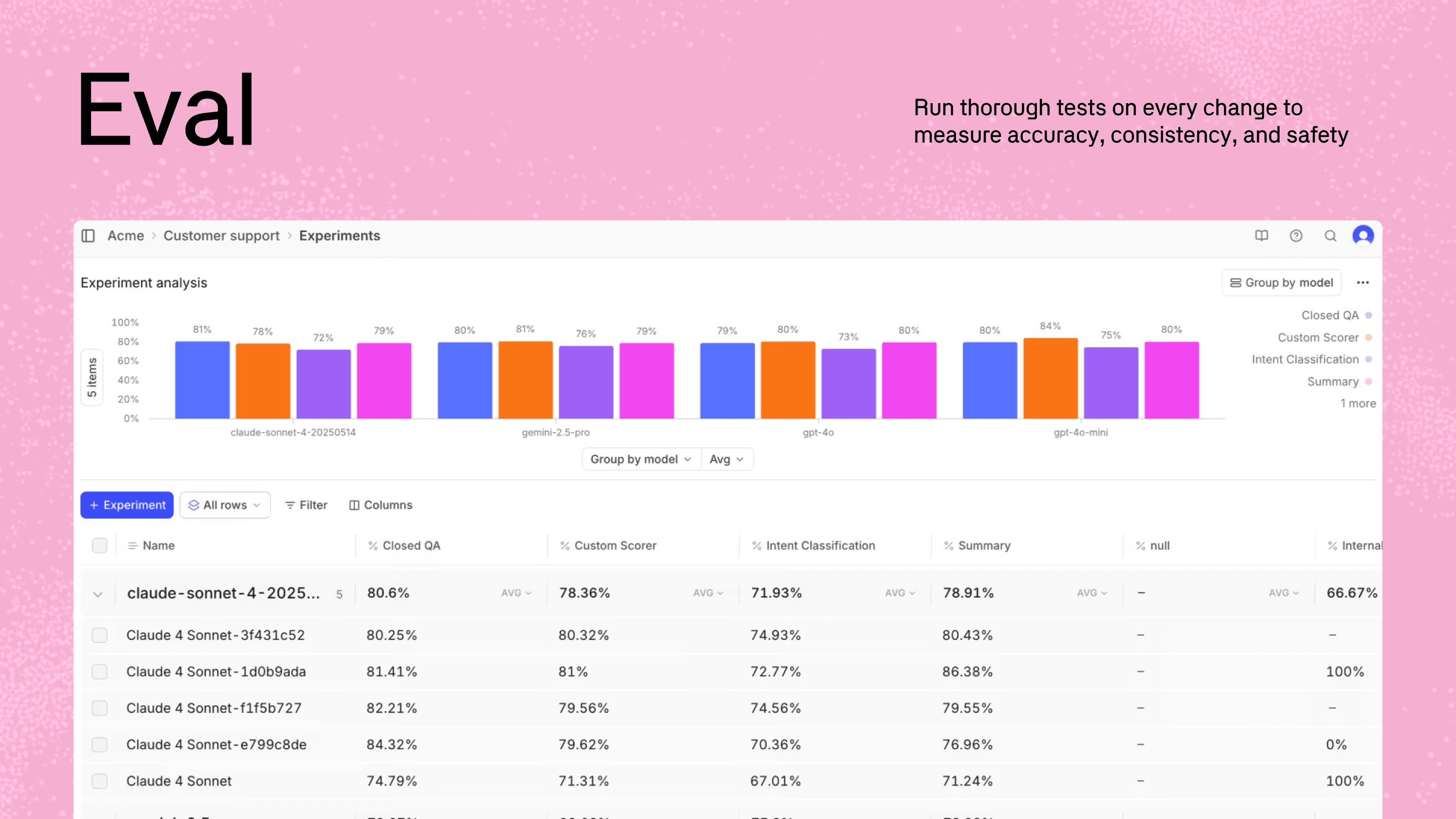Viewport: 1456px width, 819px height.
Task: Open the user avatar menu
Action: coord(1363,236)
